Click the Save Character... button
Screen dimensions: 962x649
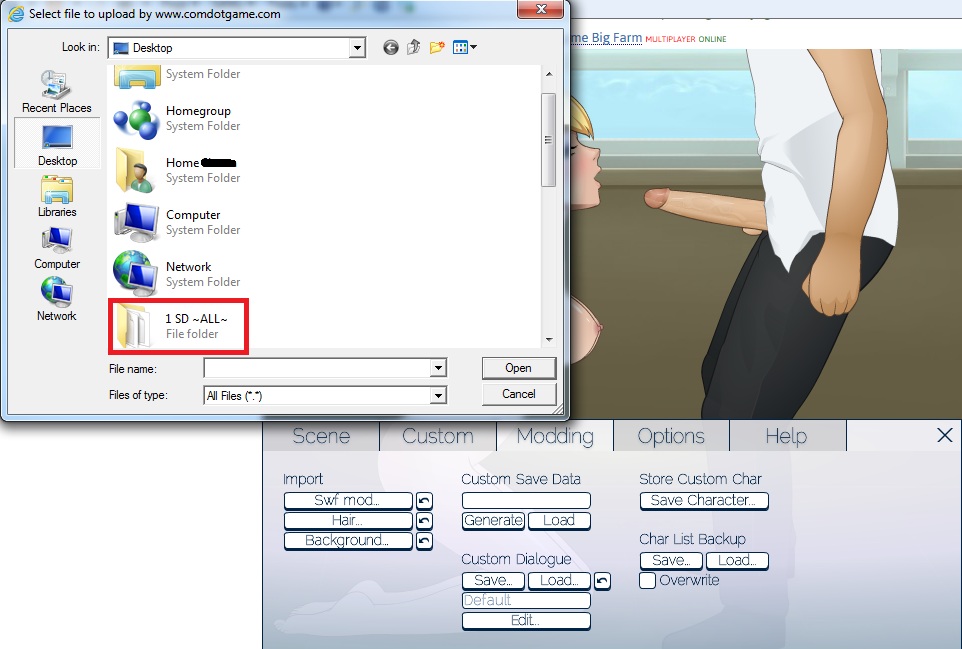click(x=703, y=500)
